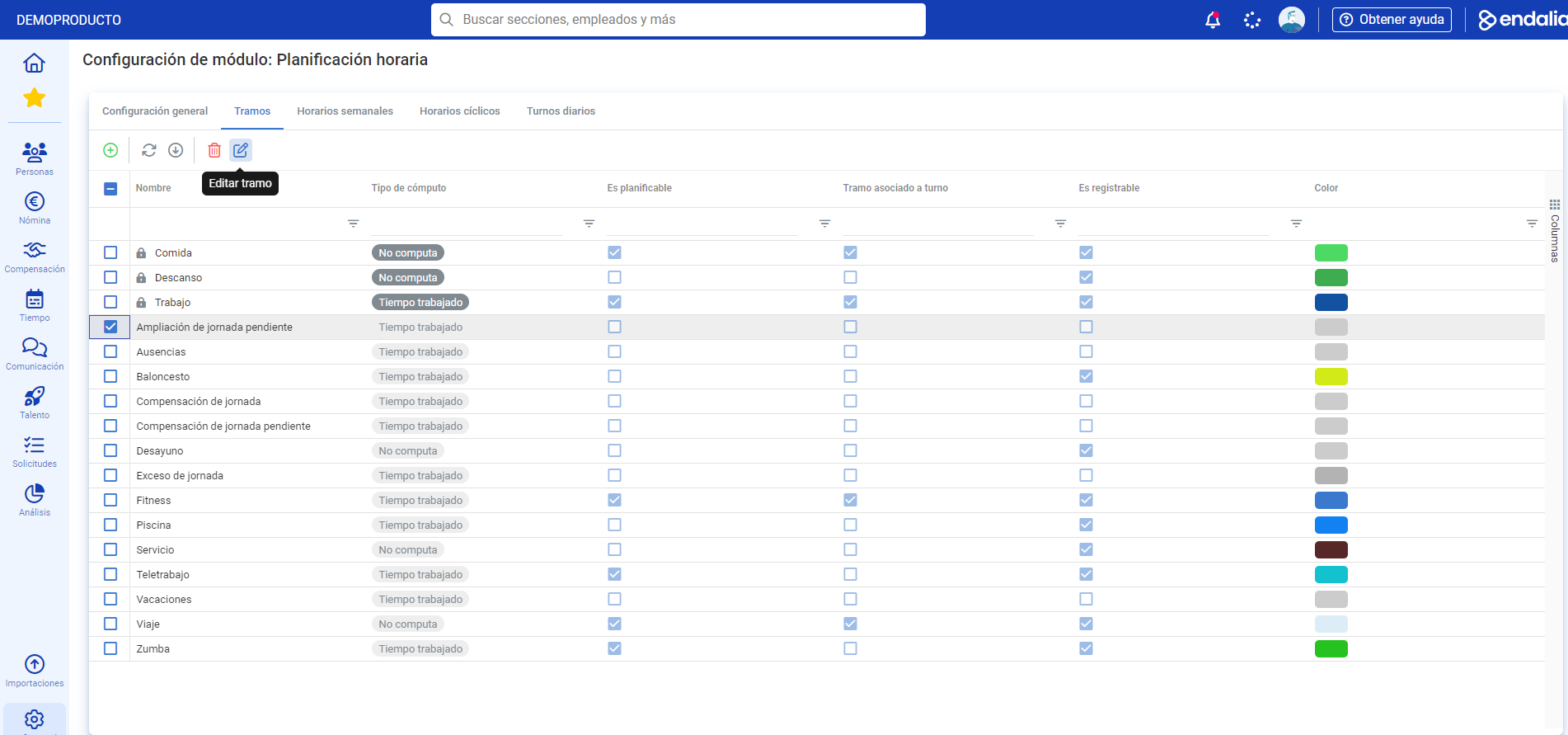
Task: Focus the Buscar secciones search field
Action: [x=678, y=20]
